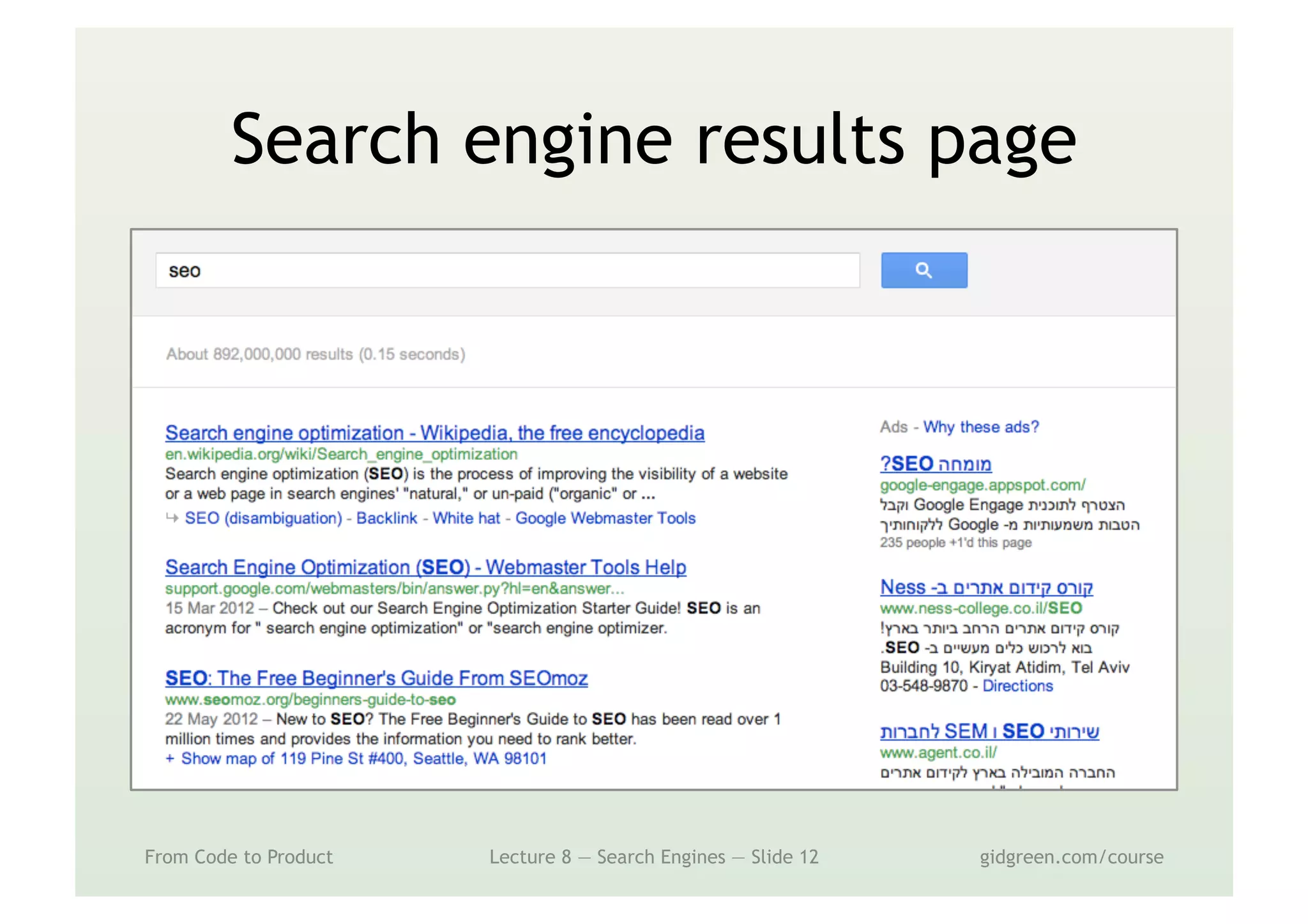Viewport: 1308px width, 924px height.
Task: Open the 'Backlink' sitelink
Action: click(386, 518)
